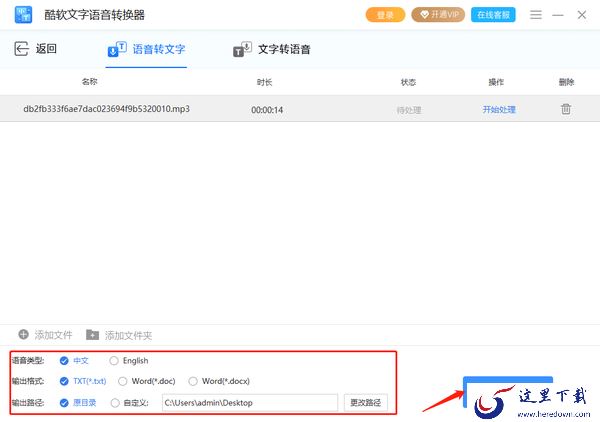Click the 待处理 status text
This screenshot has height=422, width=600.
coord(409,110)
